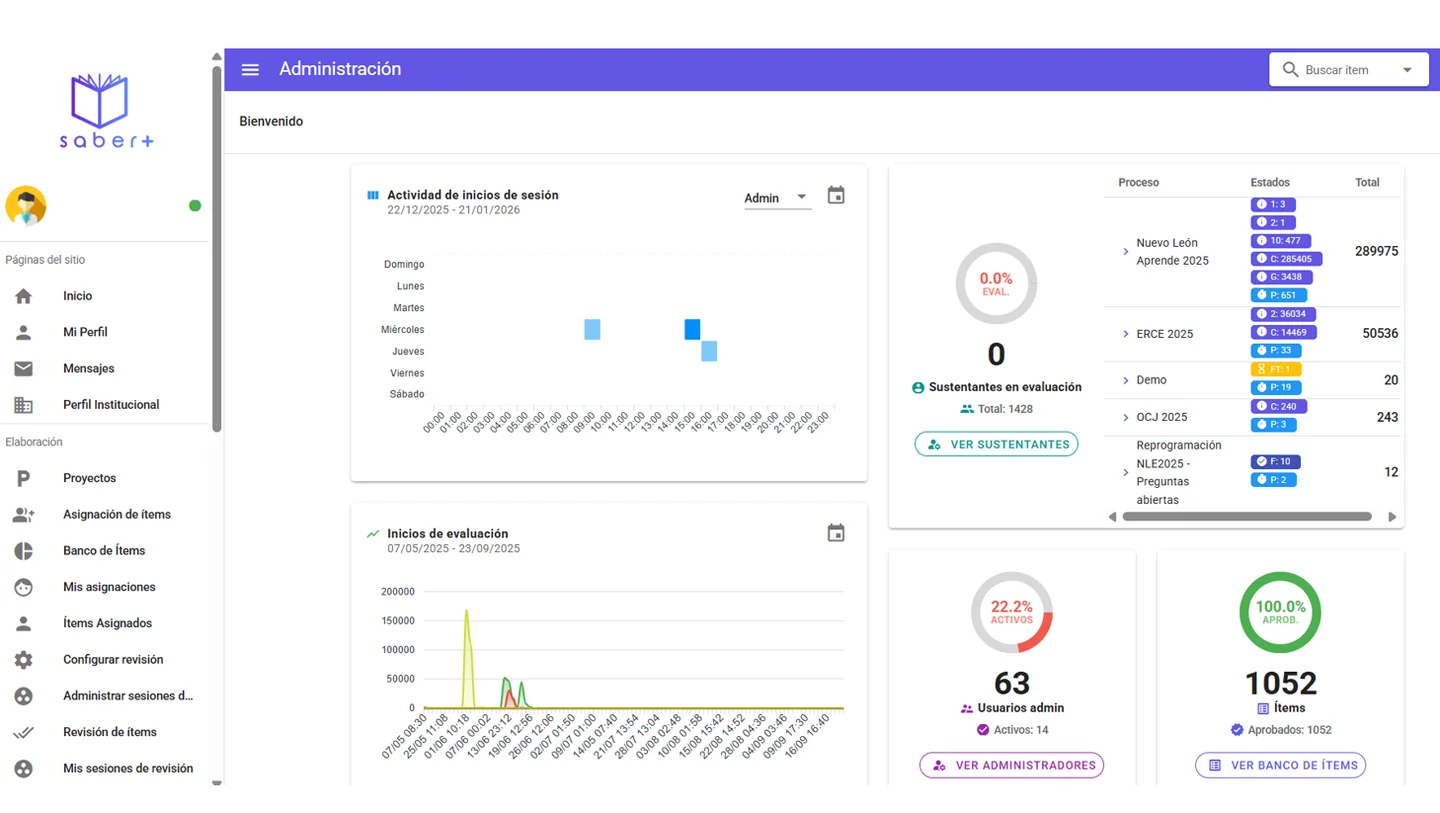The height and width of the screenshot is (813, 1440).
Task: Open Mis sesiones de revisión menu item
Action: (x=106, y=769)
